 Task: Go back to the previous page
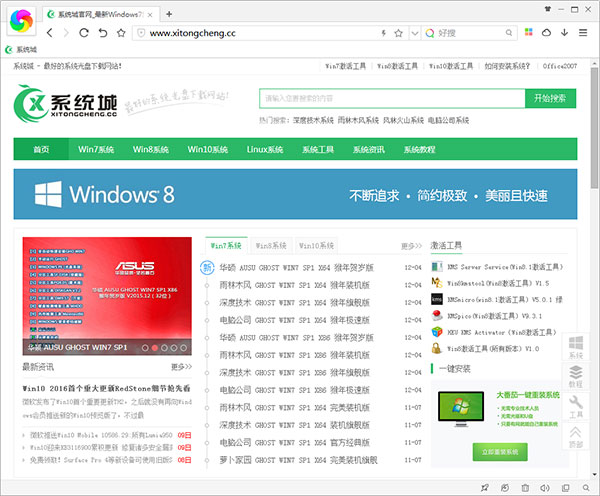tap(50, 33)
